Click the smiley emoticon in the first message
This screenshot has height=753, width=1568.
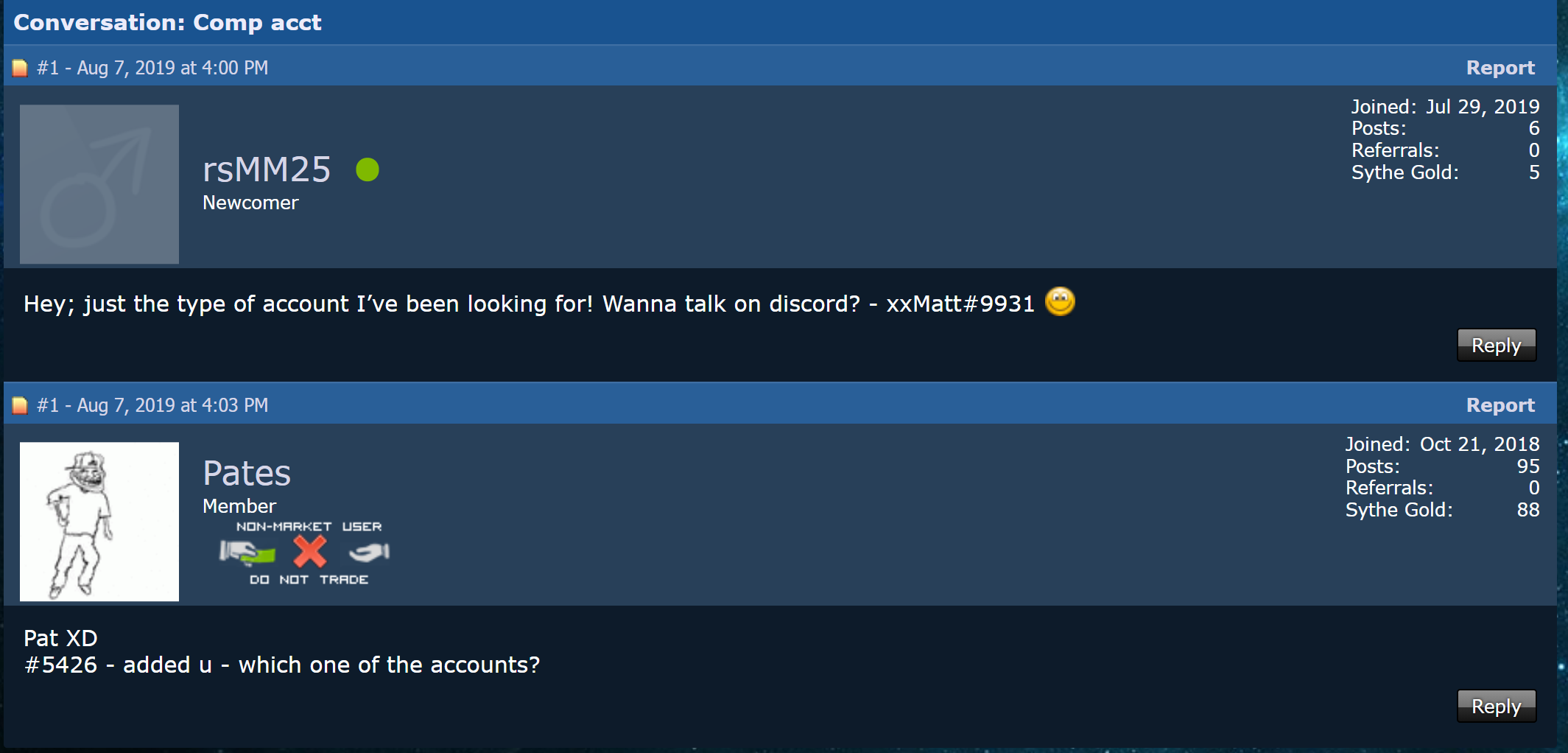pos(1060,301)
